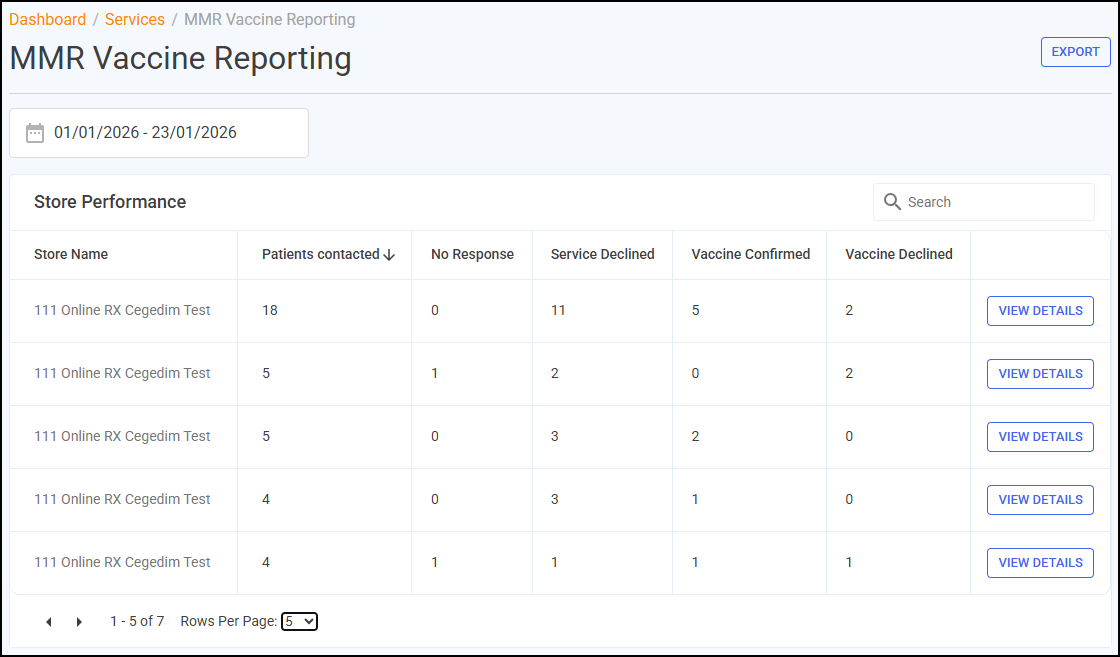
Task: Navigate to Dashboard breadcrumb
Action: pos(47,19)
